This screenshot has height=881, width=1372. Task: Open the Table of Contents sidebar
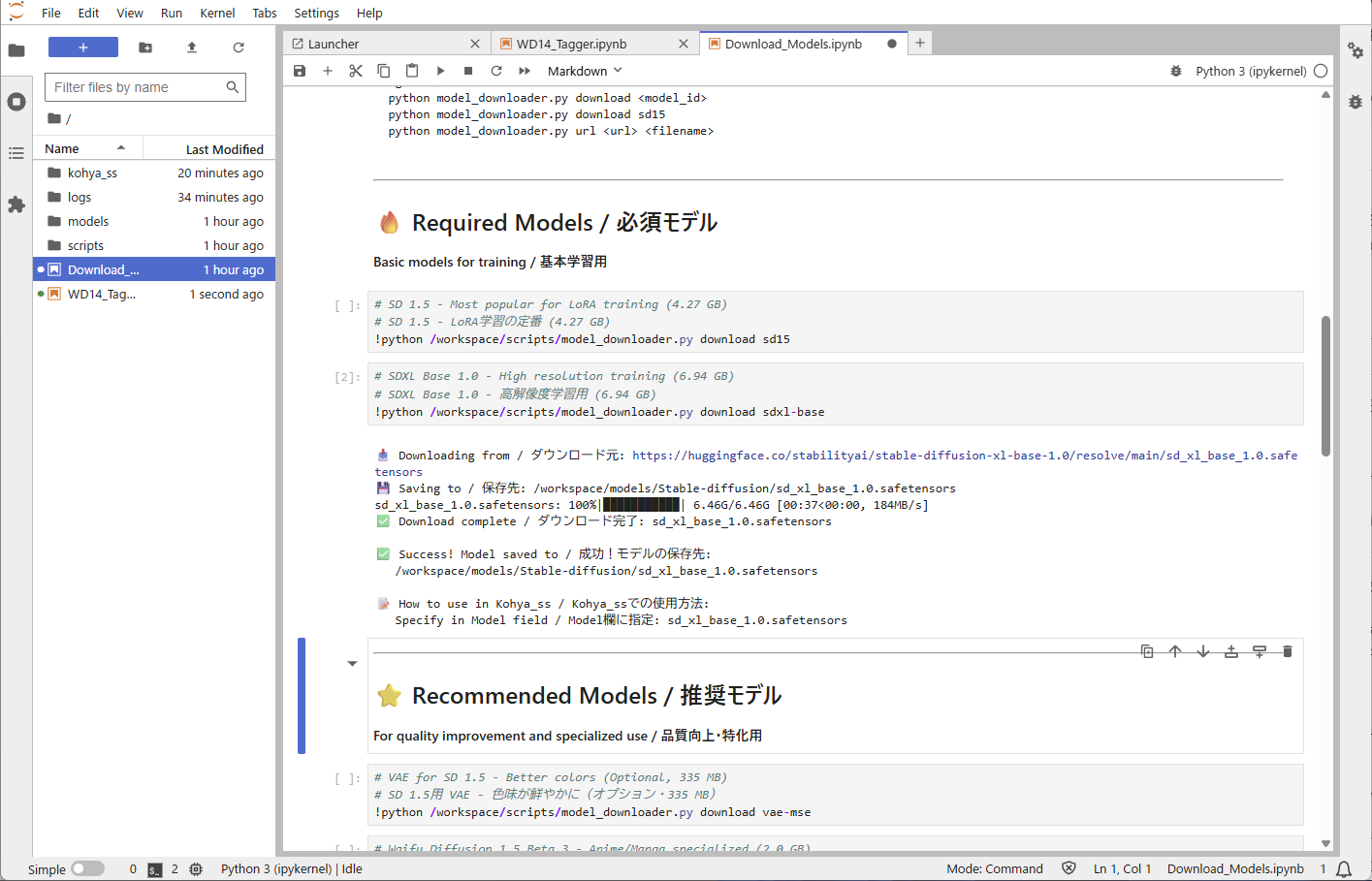16,152
